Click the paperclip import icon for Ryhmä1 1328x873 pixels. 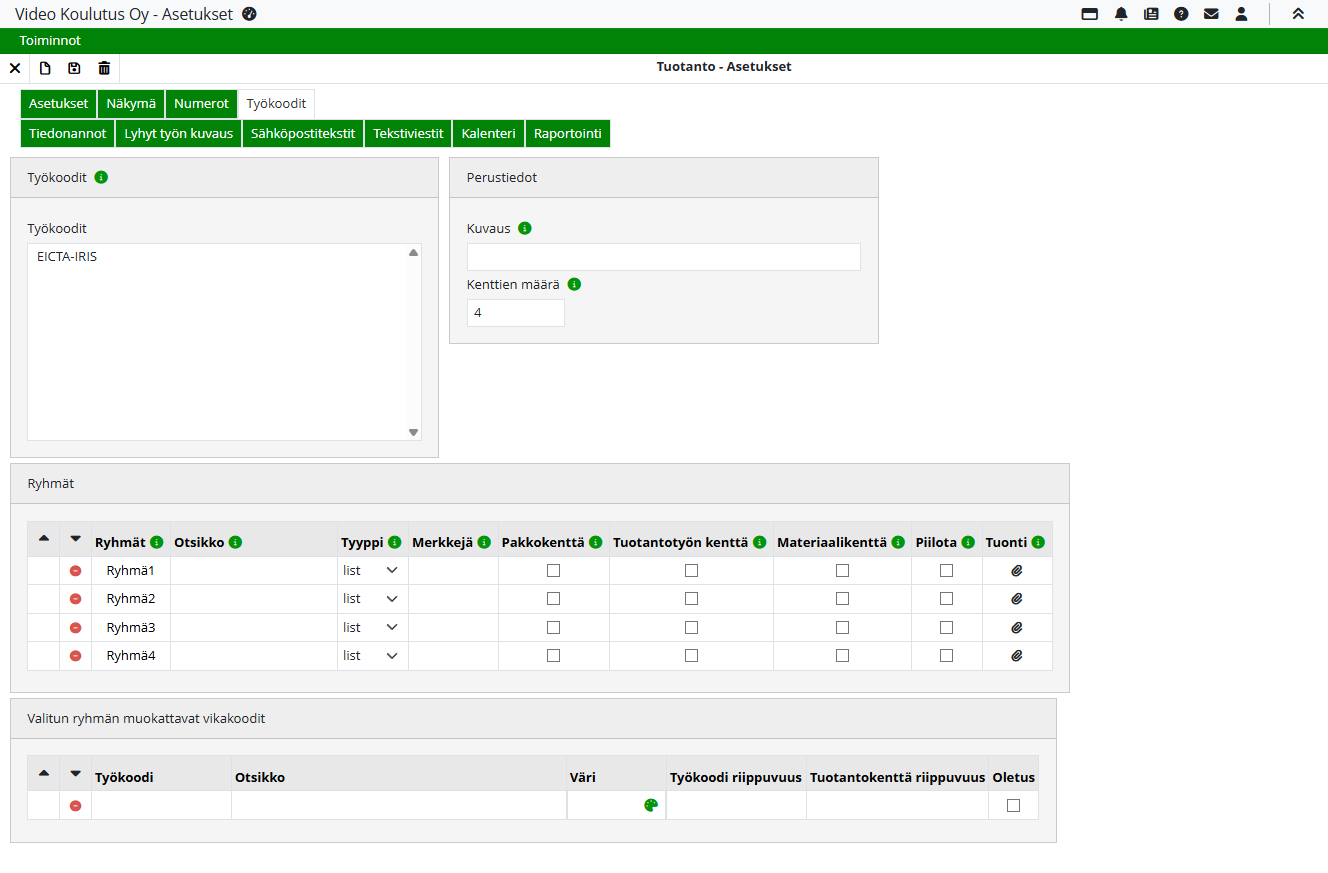[1017, 570]
